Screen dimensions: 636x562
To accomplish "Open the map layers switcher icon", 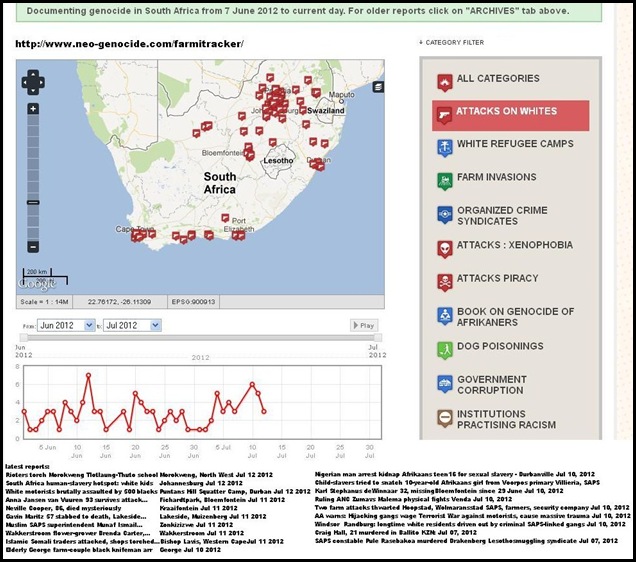I will [378, 86].
